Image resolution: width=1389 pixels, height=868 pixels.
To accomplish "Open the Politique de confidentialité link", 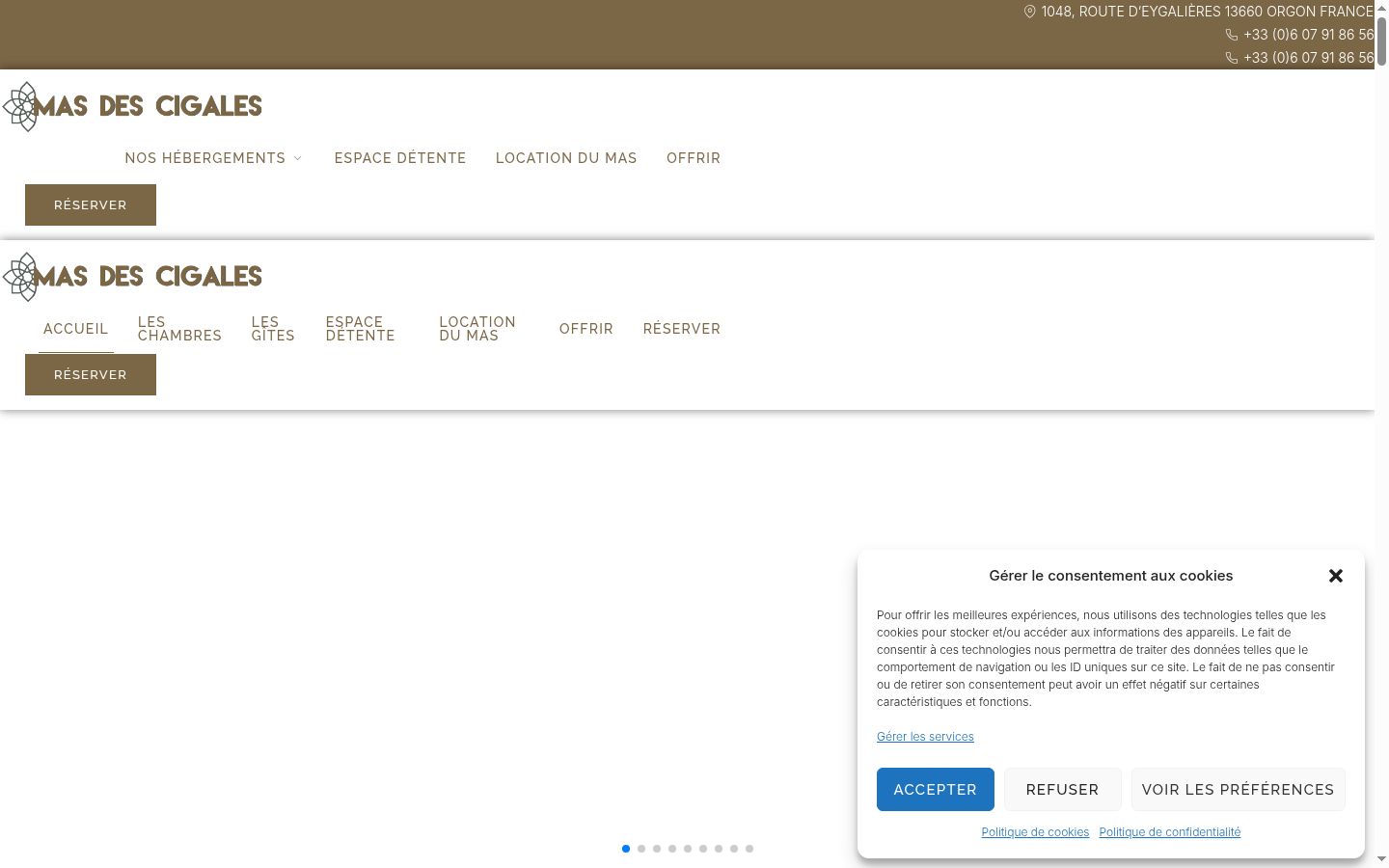I will pyautogui.click(x=1170, y=832).
